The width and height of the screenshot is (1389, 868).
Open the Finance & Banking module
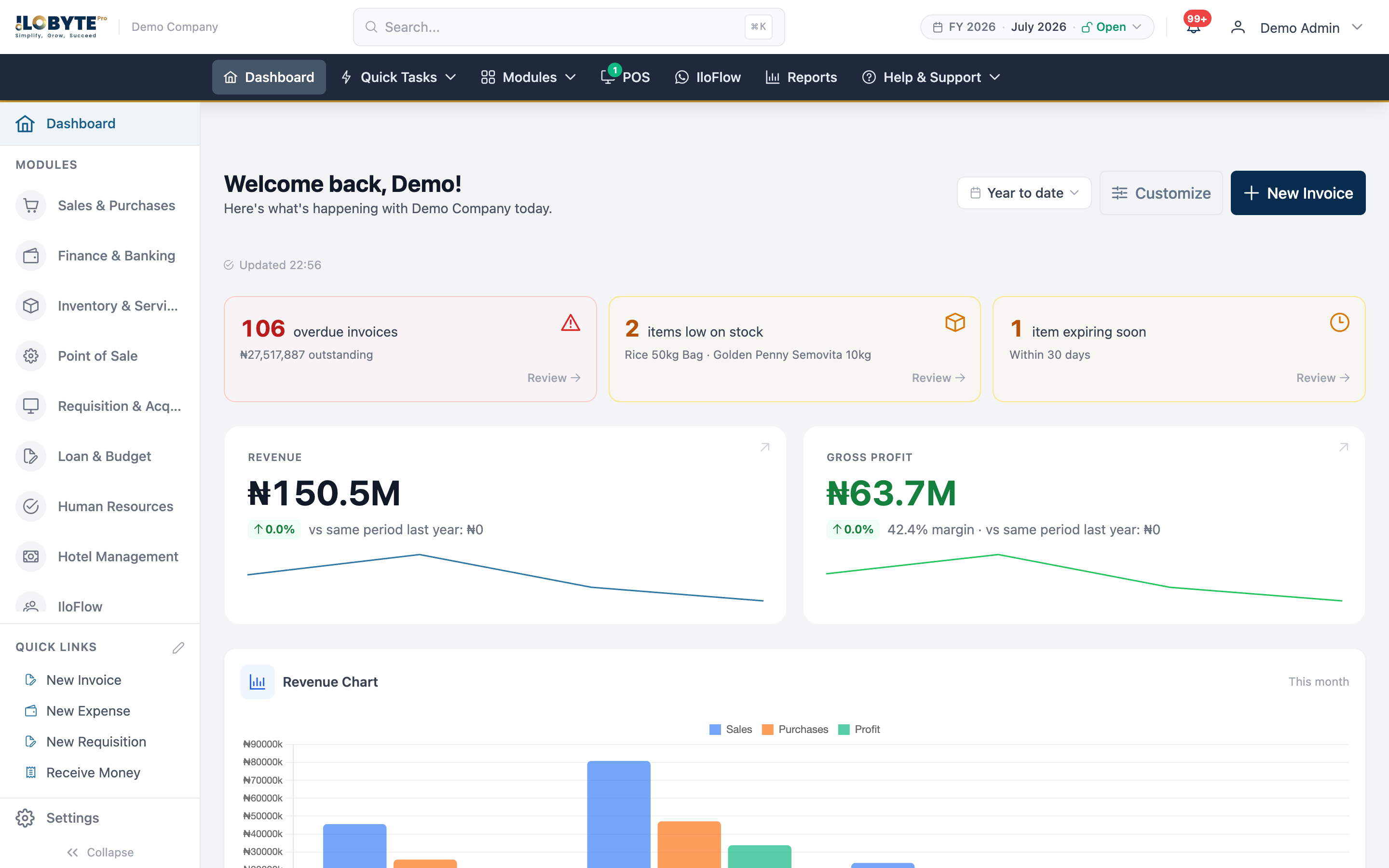point(100,256)
